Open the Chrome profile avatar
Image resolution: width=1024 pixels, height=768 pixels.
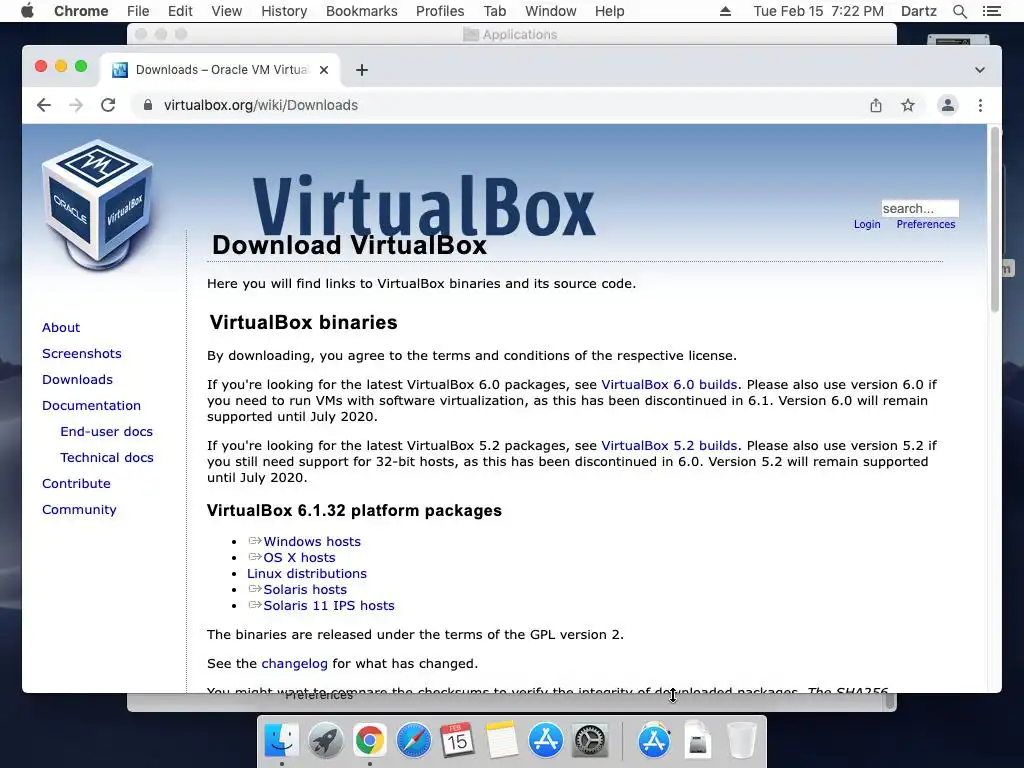point(948,105)
